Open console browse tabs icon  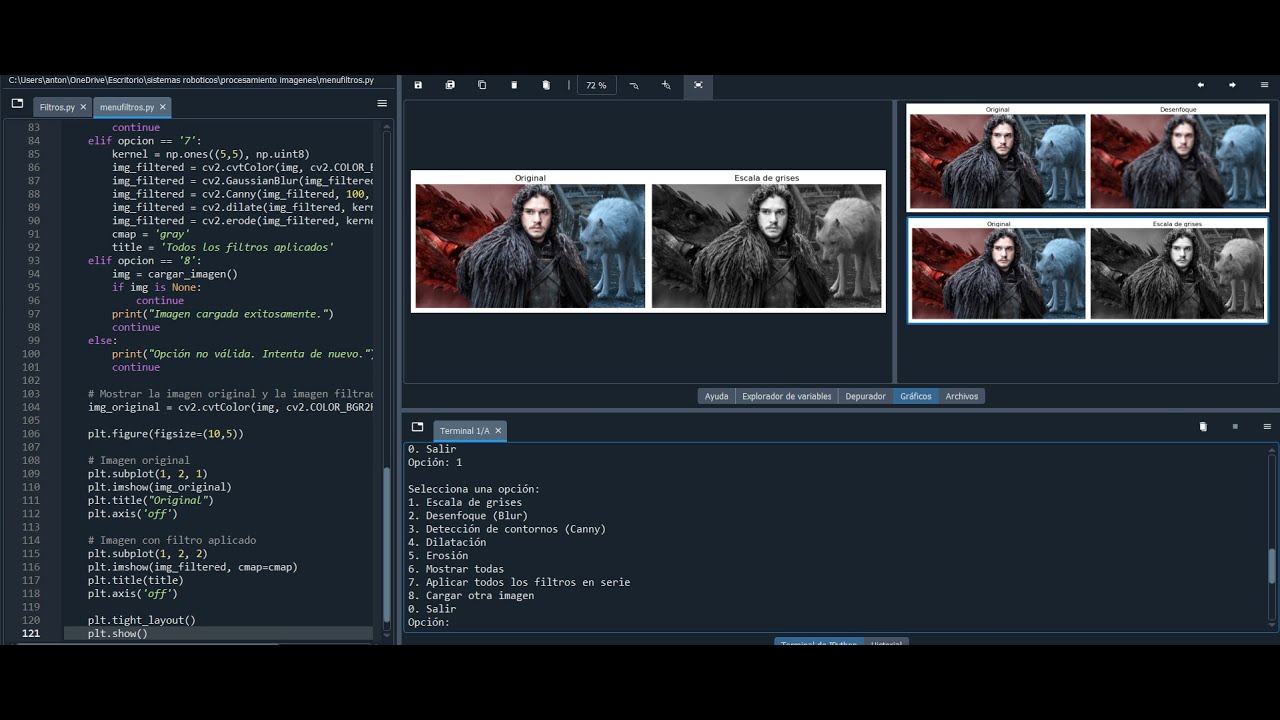(x=417, y=427)
